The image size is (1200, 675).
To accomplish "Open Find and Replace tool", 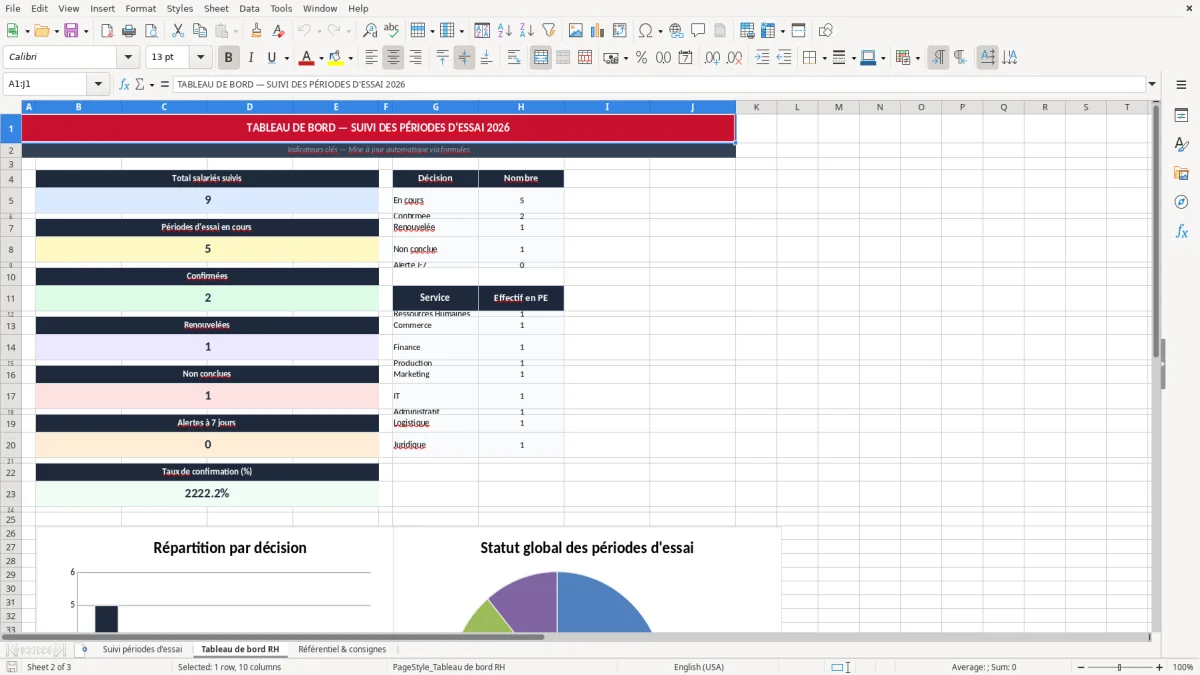I will 370,31.
